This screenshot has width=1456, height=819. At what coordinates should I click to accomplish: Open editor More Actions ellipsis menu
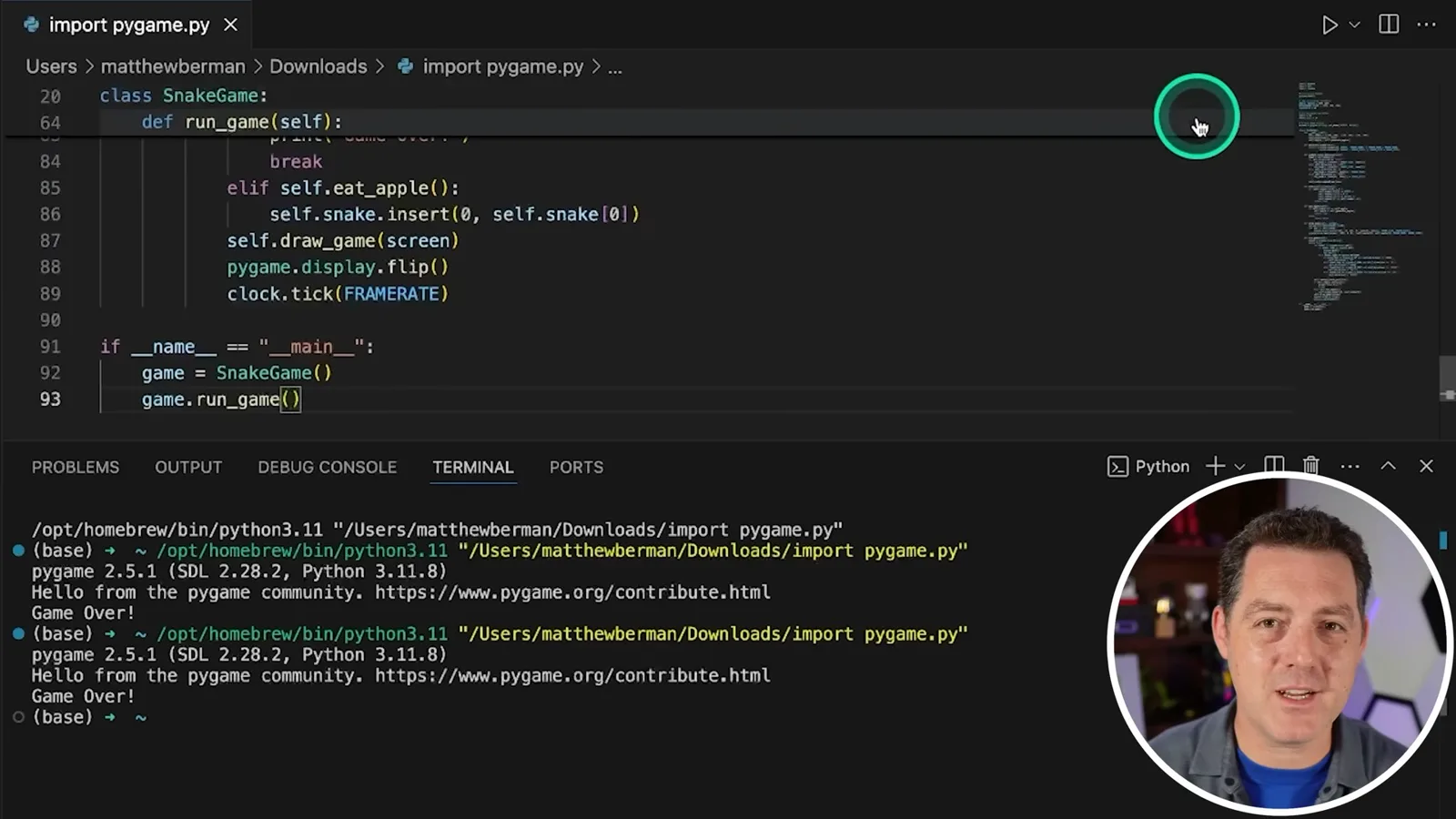pos(1426,25)
